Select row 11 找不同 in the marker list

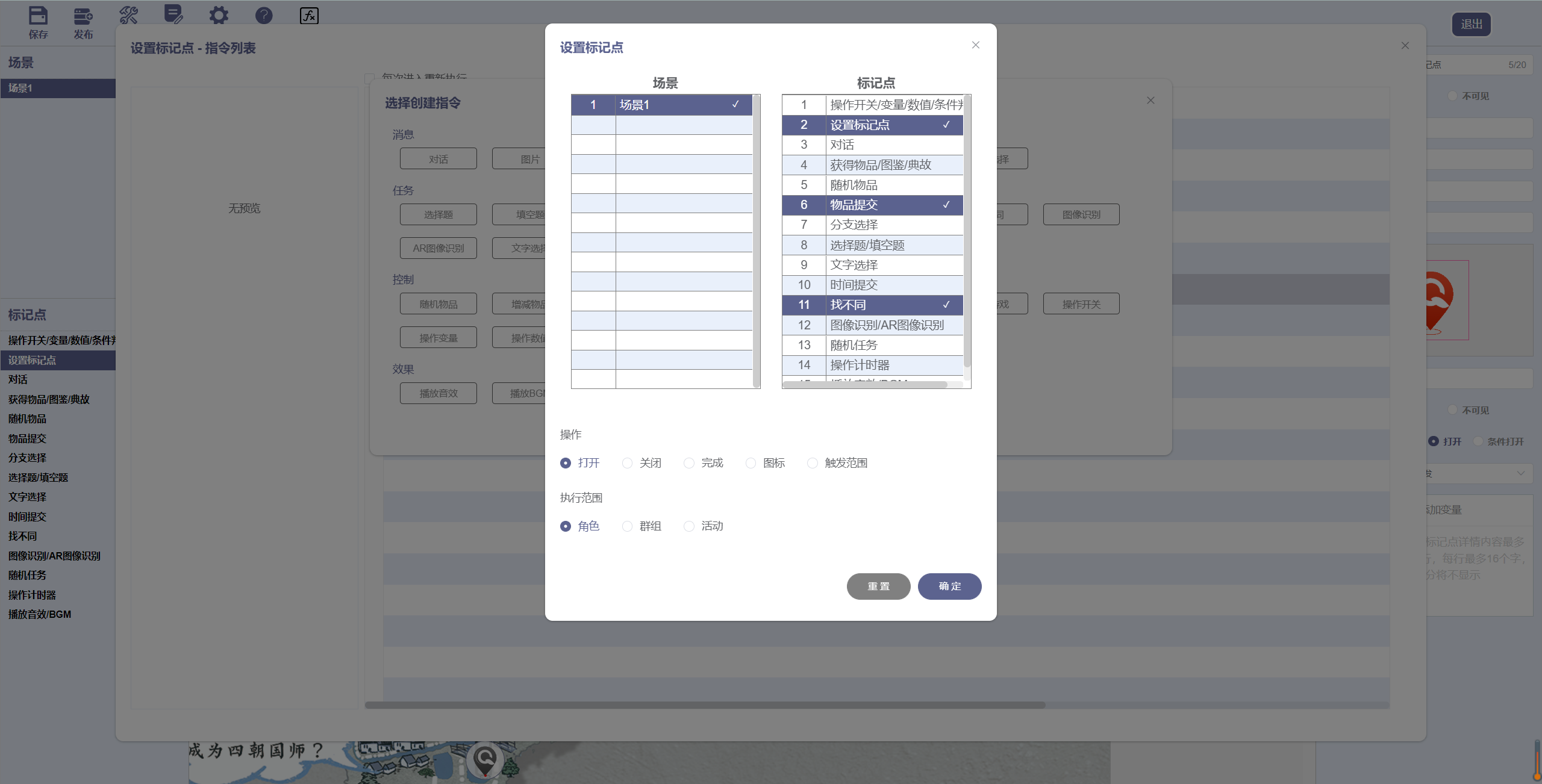click(872, 305)
